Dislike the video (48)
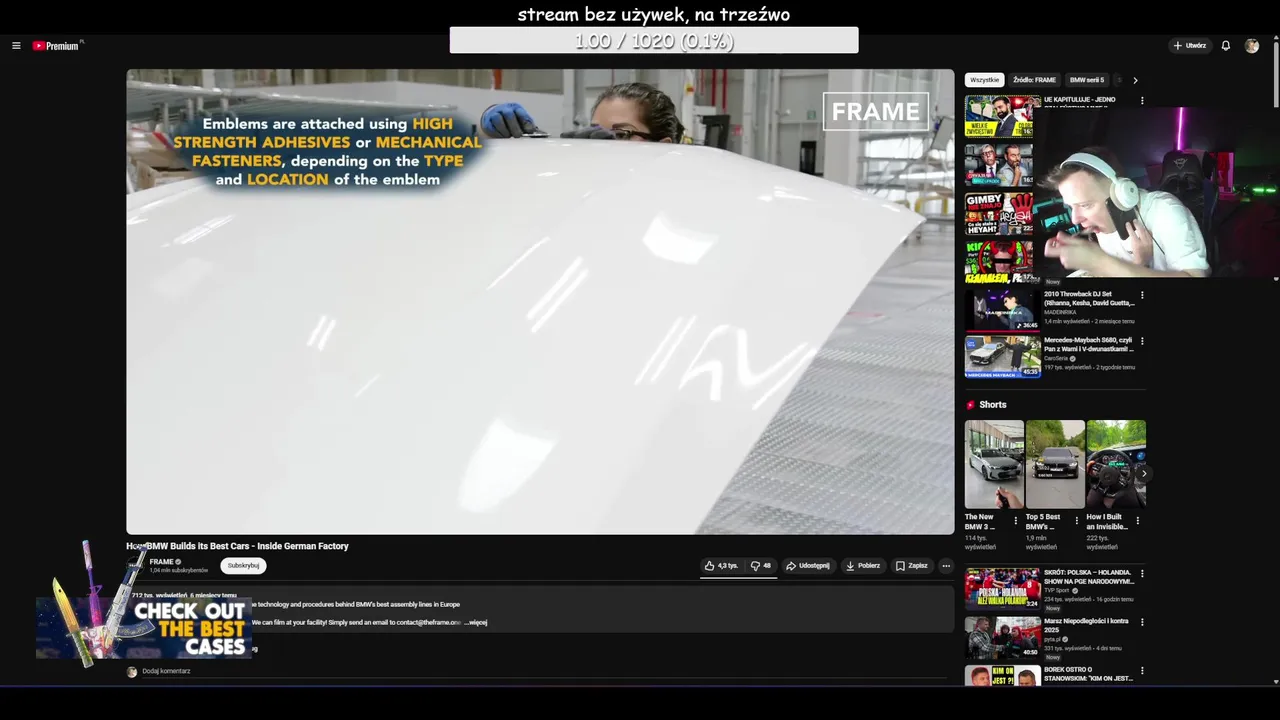The height and width of the screenshot is (720, 1280). click(761, 566)
